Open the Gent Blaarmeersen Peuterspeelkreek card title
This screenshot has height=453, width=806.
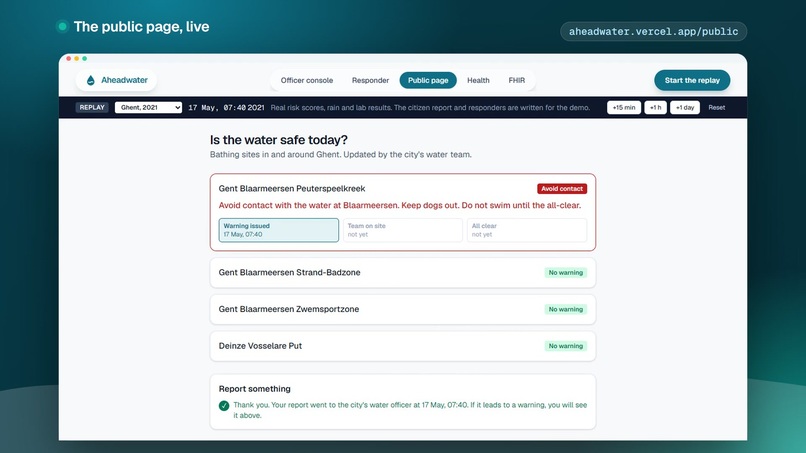[x=292, y=189]
